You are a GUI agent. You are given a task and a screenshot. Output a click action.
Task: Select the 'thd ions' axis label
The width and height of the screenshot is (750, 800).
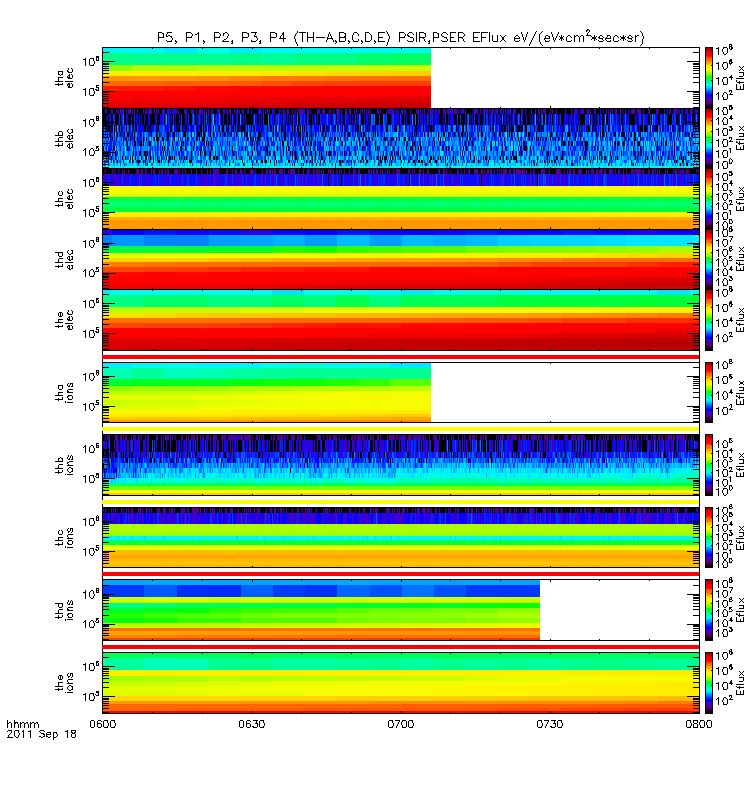(64, 610)
